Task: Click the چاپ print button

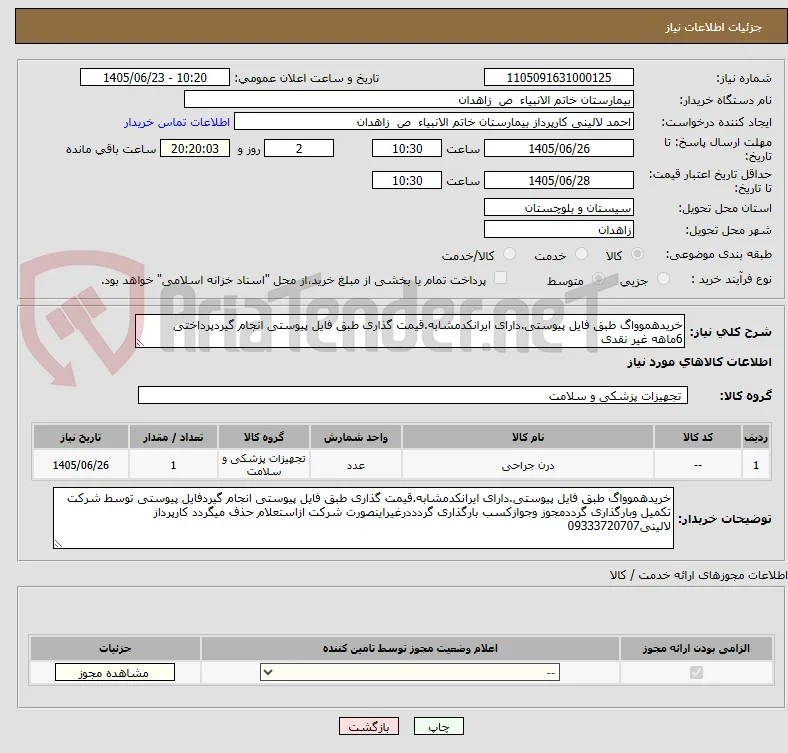Action: tap(439, 726)
